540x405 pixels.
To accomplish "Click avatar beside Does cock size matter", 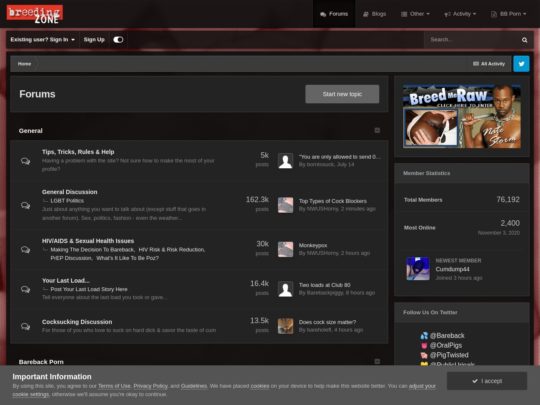I will click(285, 326).
